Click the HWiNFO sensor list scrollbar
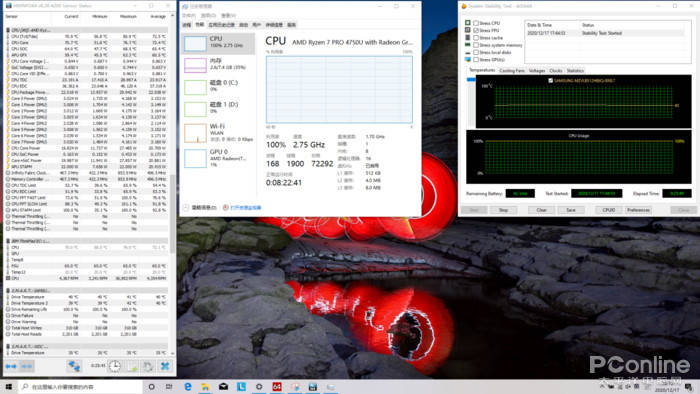The width and height of the screenshot is (700, 394). (x=173, y=183)
